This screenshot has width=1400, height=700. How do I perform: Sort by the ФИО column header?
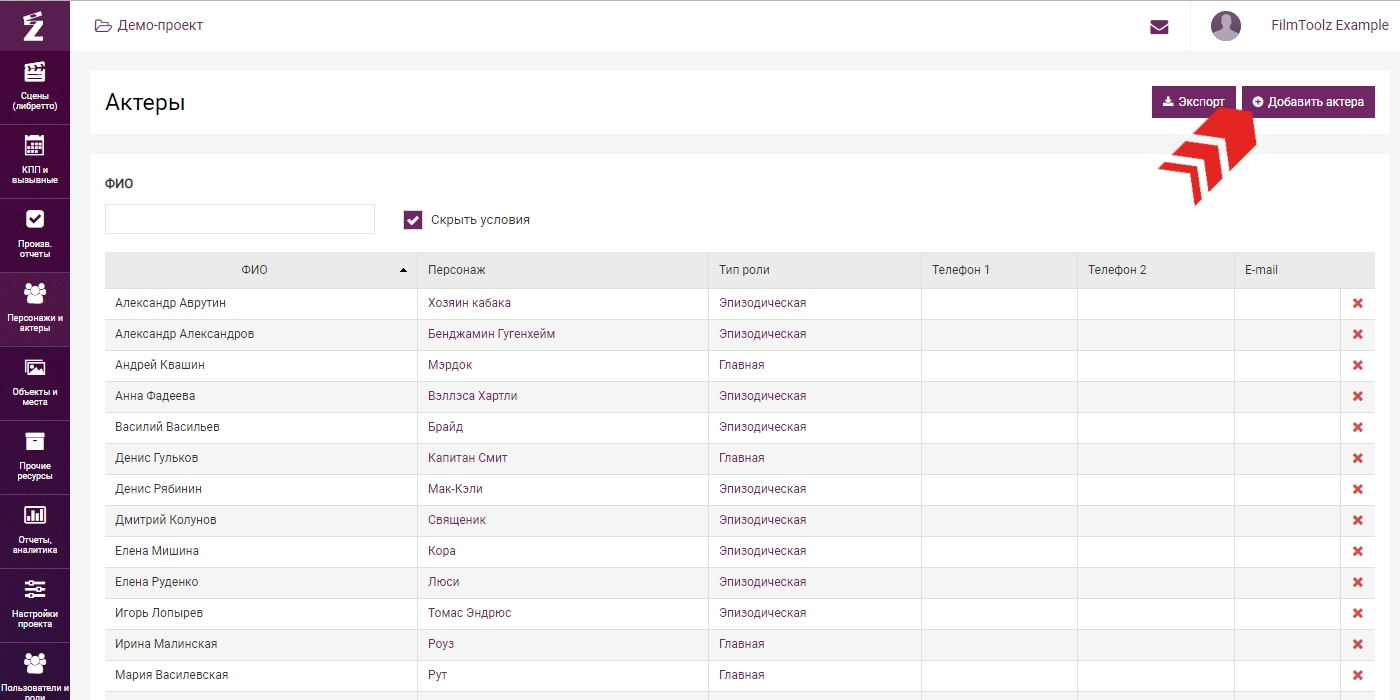coord(261,270)
